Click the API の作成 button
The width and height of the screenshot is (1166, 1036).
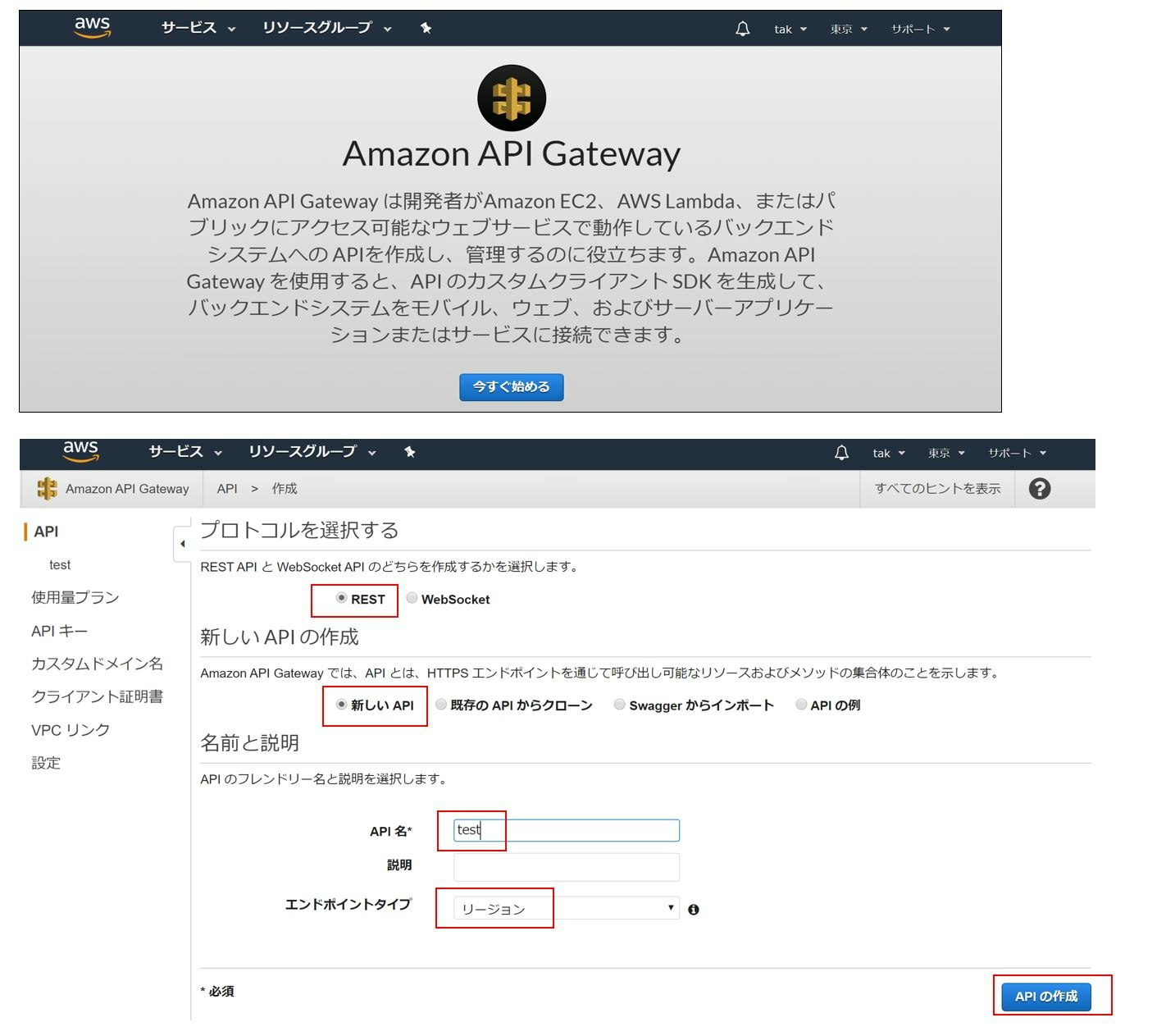[x=1046, y=997]
